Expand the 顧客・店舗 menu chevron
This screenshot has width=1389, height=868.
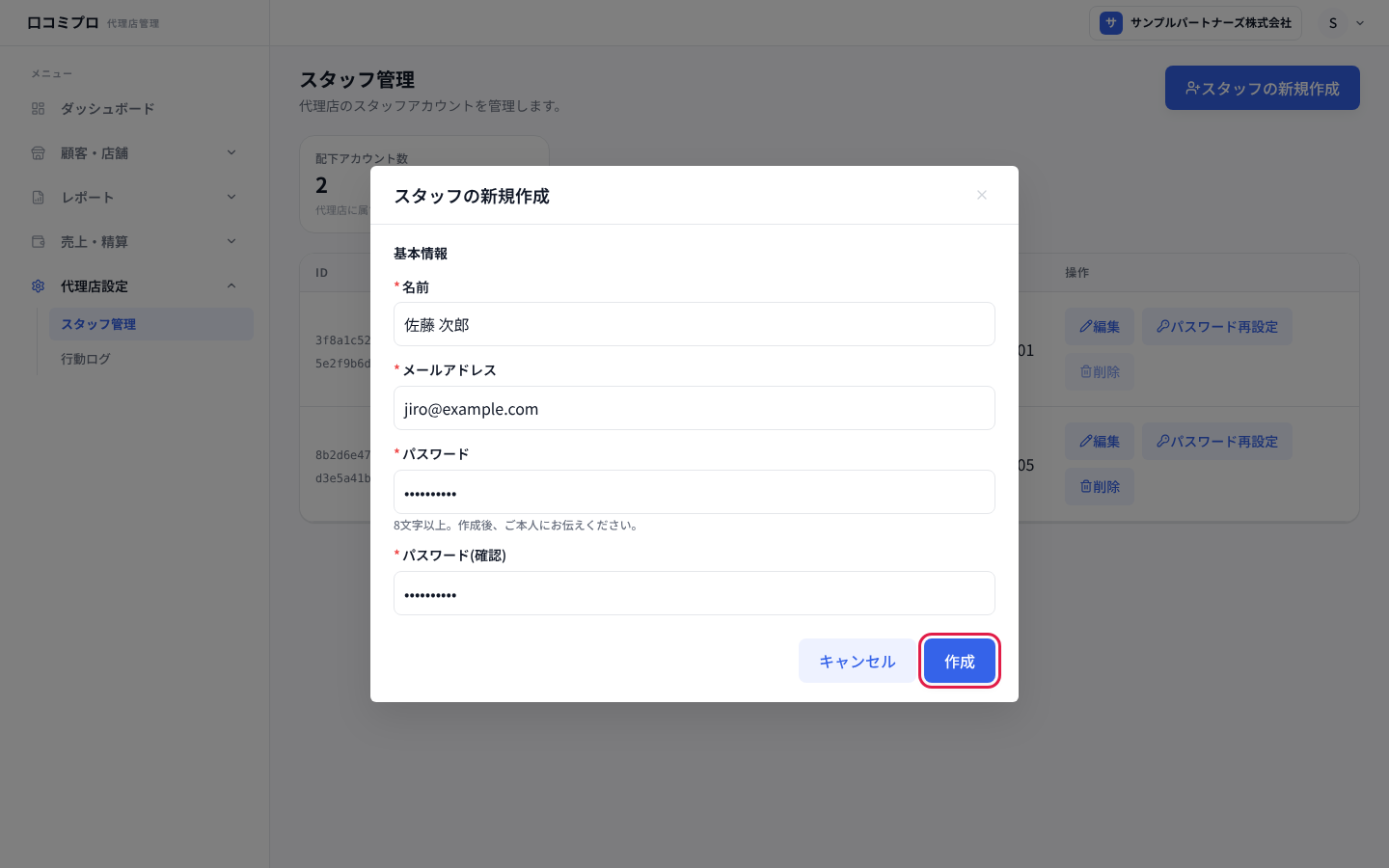(x=231, y=152)
